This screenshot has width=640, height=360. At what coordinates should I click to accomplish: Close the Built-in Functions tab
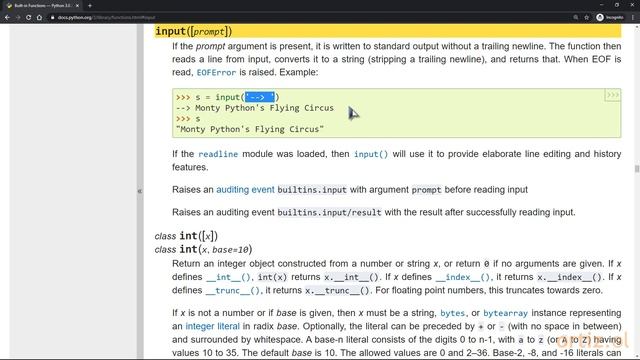(x=77, y=6)
